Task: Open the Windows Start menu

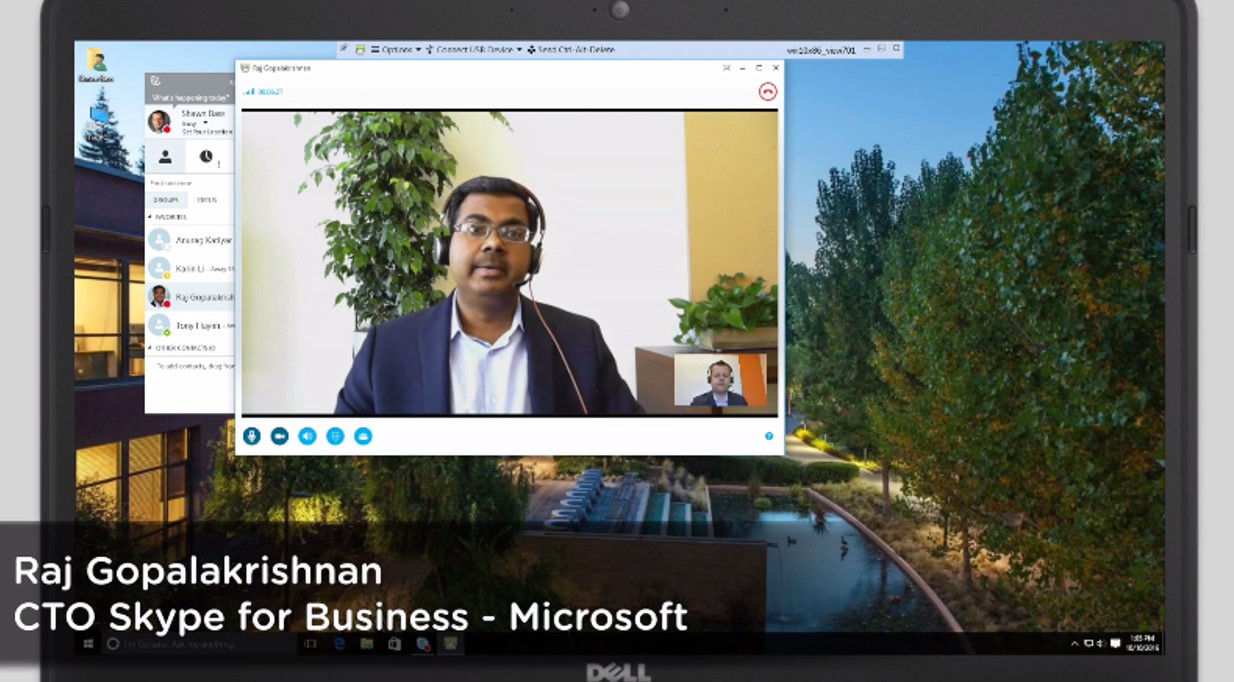Action: pyautogui.click(x=88, y=643)
